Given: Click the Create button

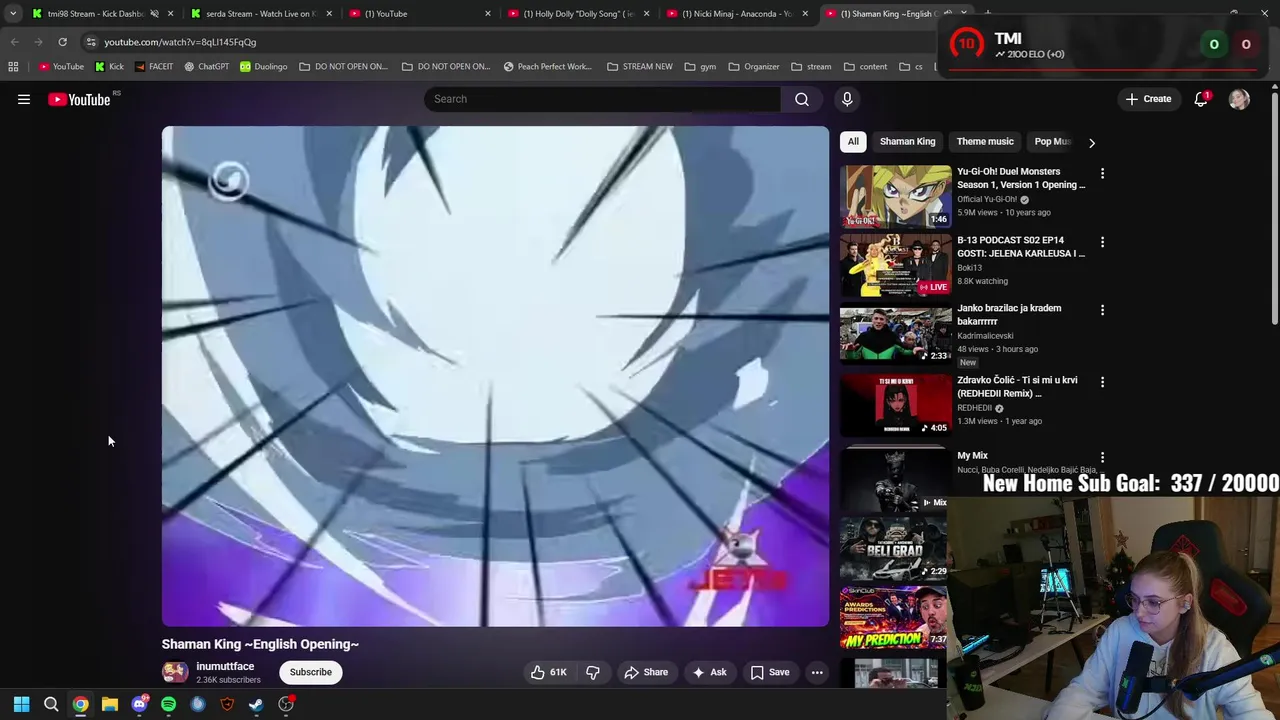Looking at the screenshot, I should [1148, 99].
